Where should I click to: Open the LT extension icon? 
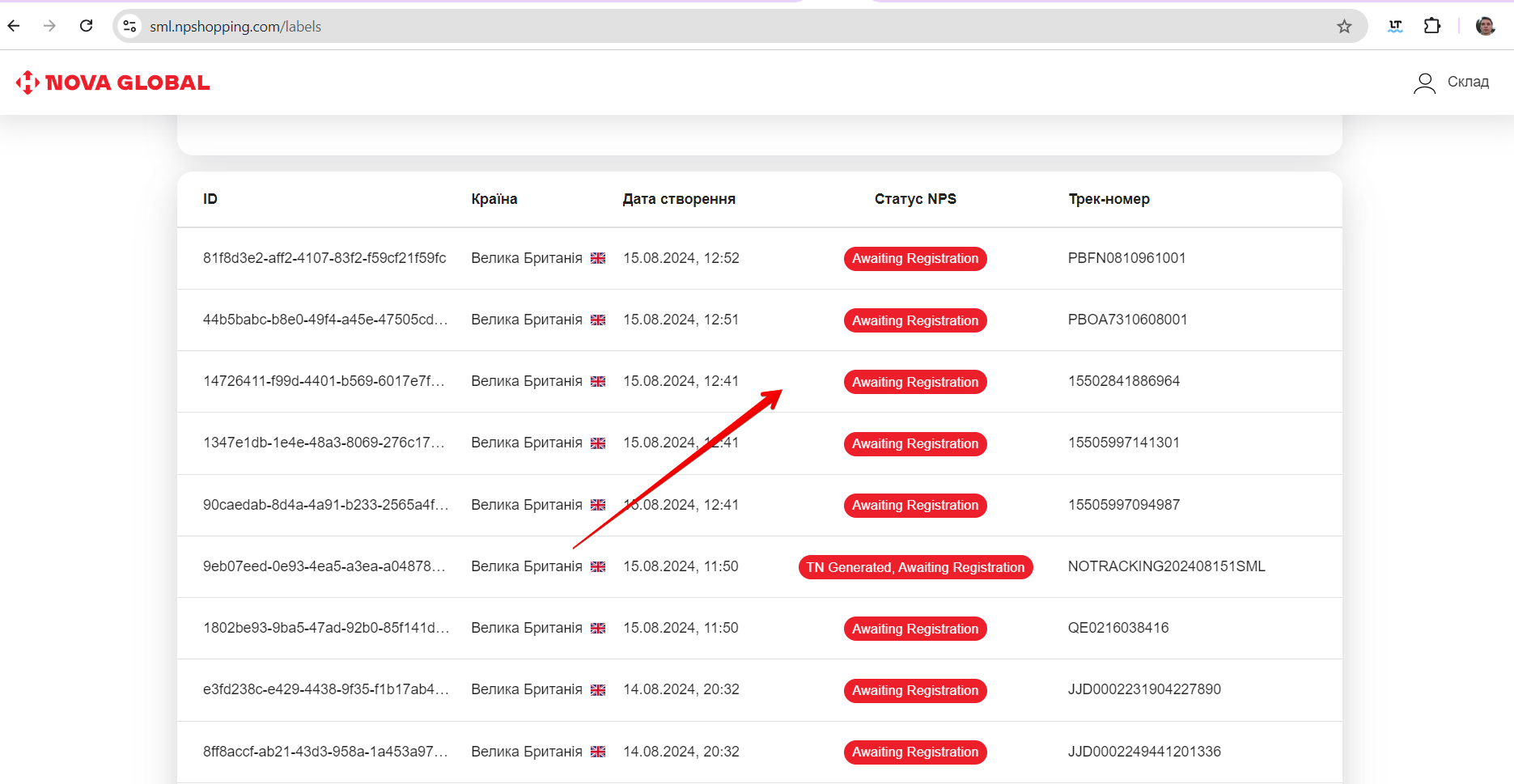click(x=1395, y=26)
